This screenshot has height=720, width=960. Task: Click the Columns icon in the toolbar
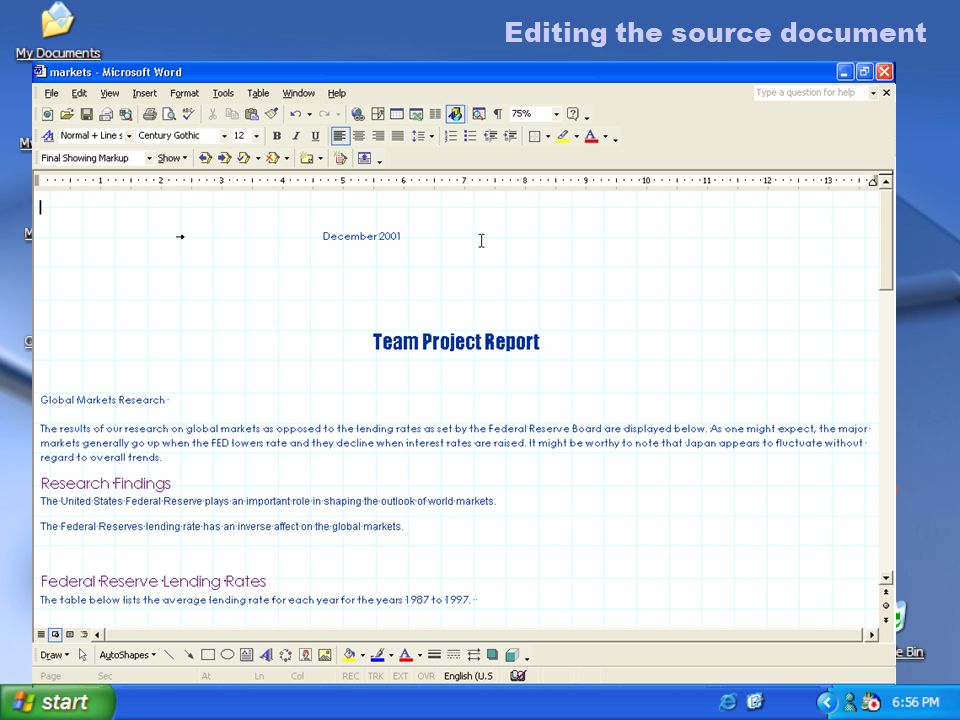[x=435, y=114]
